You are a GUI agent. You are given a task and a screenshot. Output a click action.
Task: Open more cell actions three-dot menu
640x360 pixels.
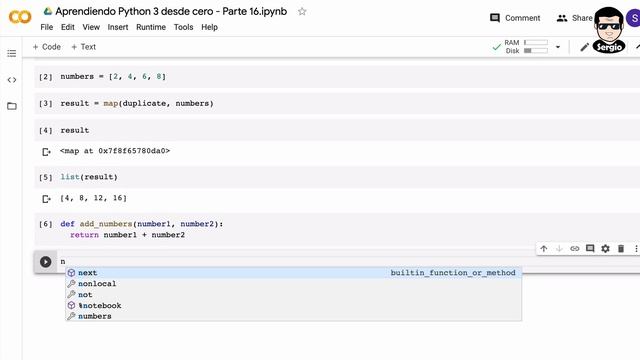(636, 249)
